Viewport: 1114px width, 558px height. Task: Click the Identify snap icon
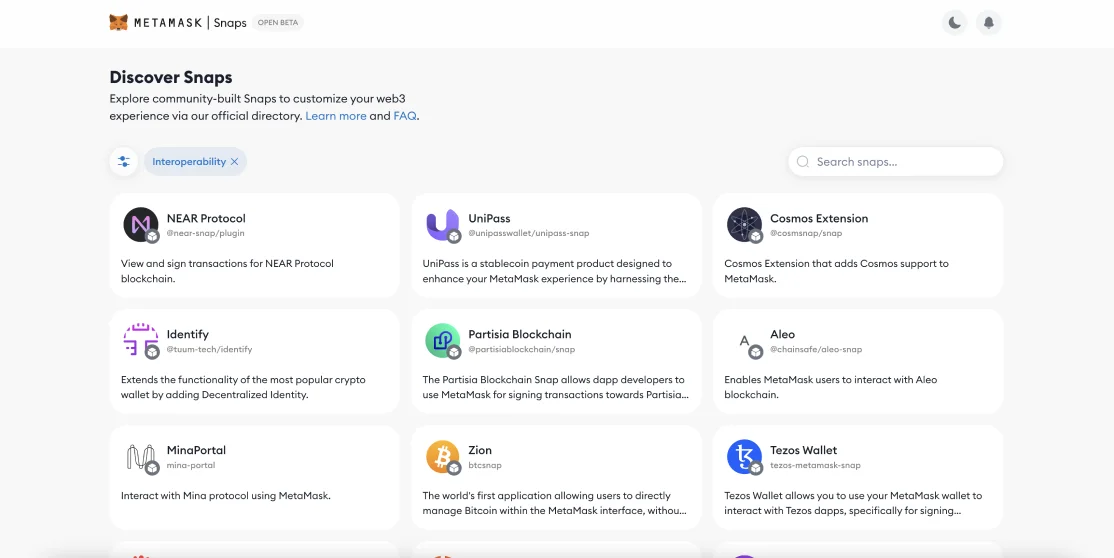(141, 340)
